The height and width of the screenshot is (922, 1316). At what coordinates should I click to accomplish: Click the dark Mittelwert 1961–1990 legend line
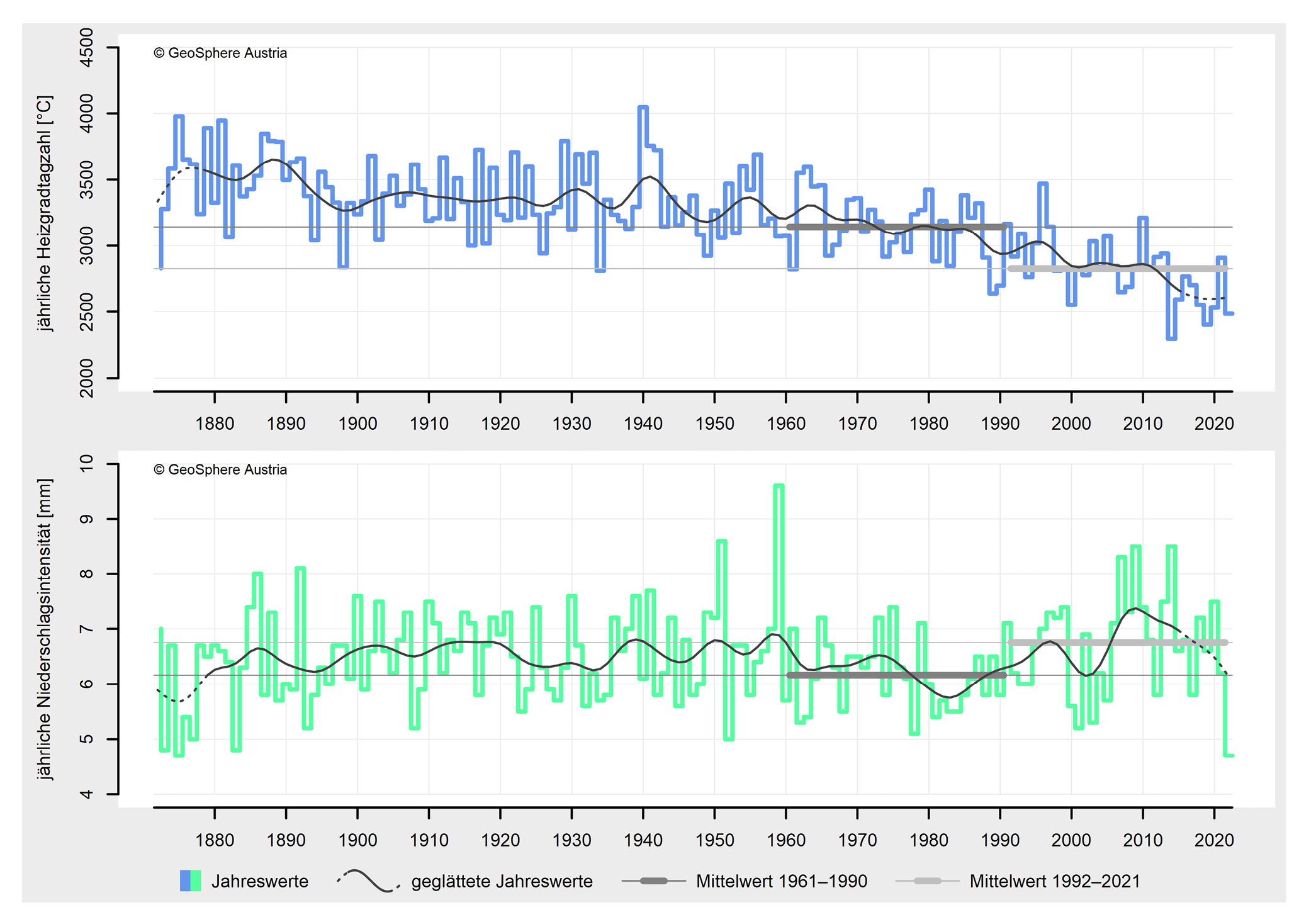653,881
